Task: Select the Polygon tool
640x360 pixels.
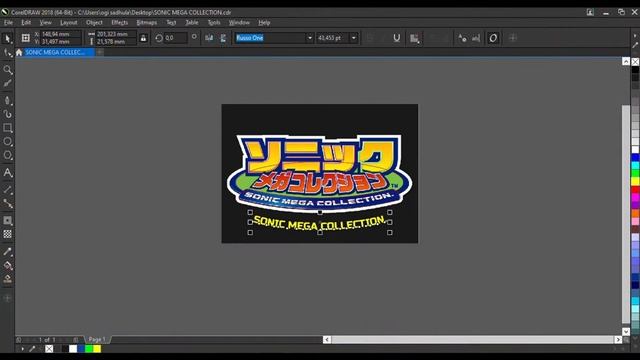Action: tap(7, 155)
